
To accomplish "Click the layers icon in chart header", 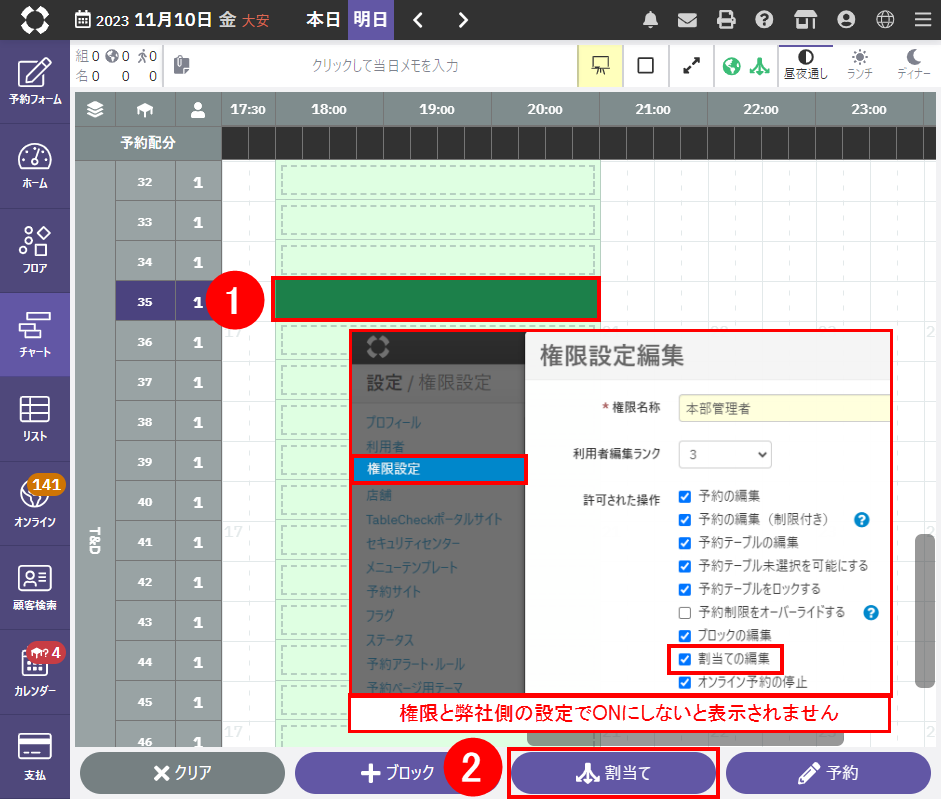I will [95, 109].
